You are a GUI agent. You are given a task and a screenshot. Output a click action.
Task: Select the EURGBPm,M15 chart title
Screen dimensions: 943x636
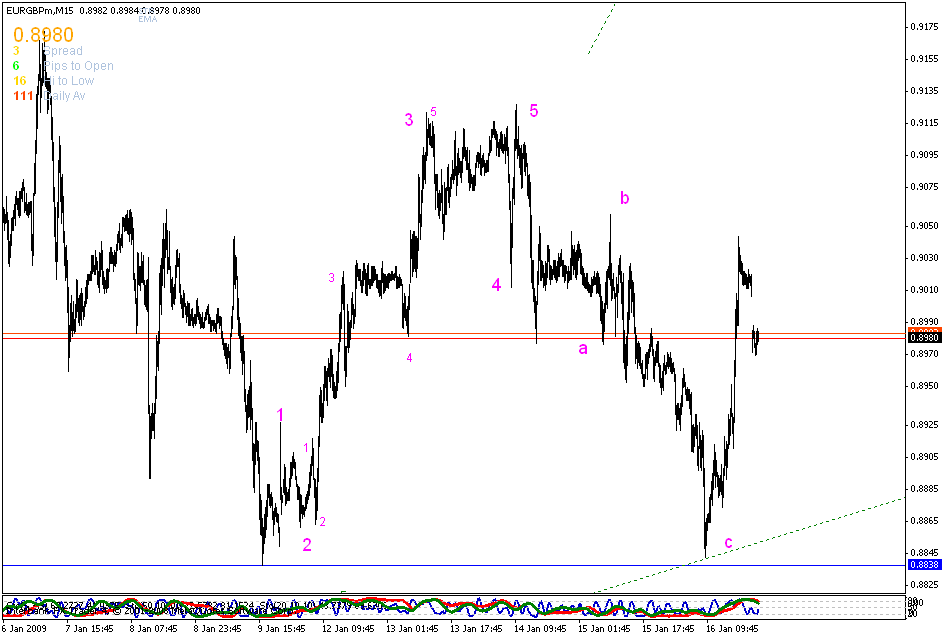pyautogui.click(x=40, y=8)
